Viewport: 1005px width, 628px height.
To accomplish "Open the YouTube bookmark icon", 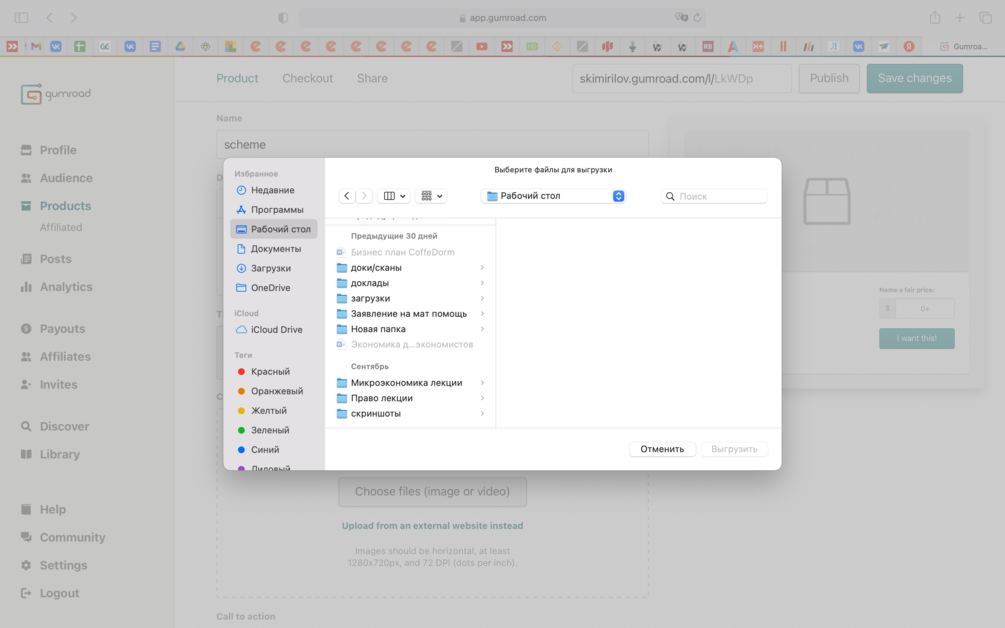I will (482, 46).
